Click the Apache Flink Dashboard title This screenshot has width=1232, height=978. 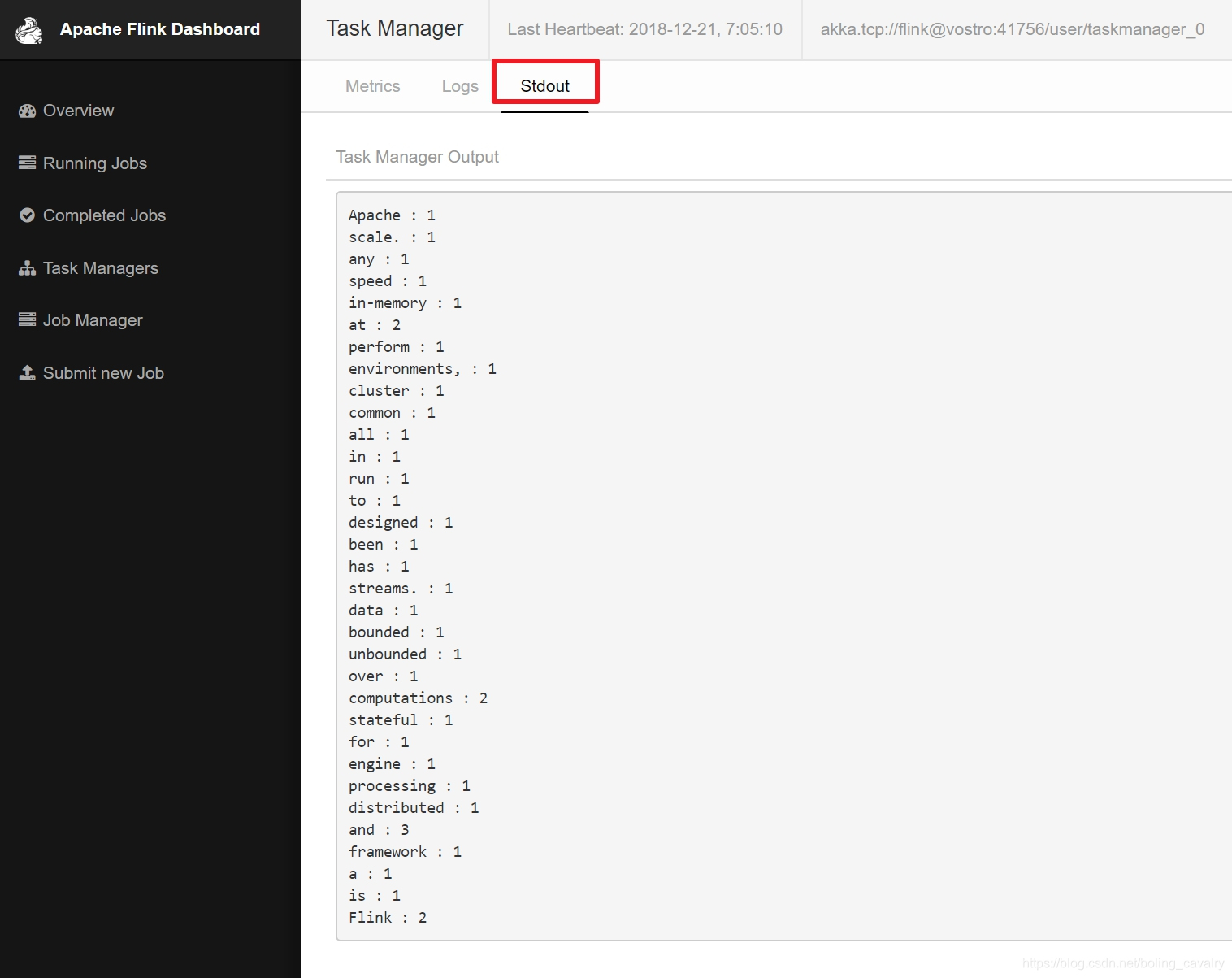[x=160, y=29]
